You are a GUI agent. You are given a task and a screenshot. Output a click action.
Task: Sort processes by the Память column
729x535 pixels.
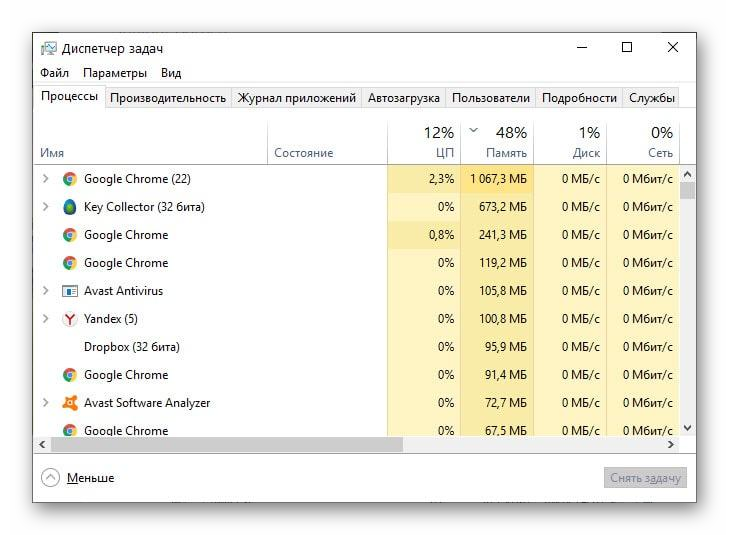click(x=497, y=142)
